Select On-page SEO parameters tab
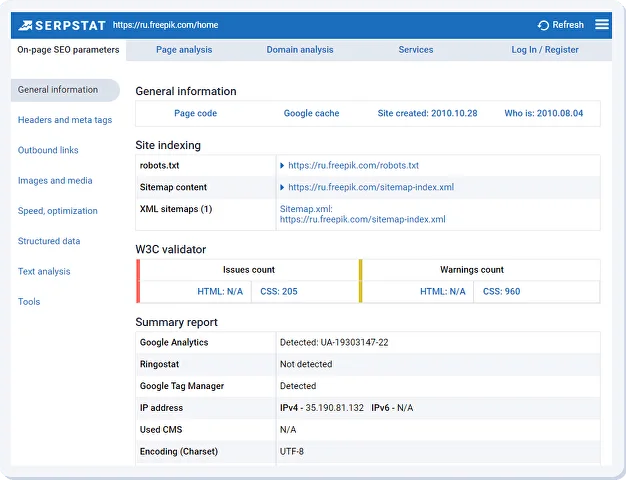 [68, 50]
